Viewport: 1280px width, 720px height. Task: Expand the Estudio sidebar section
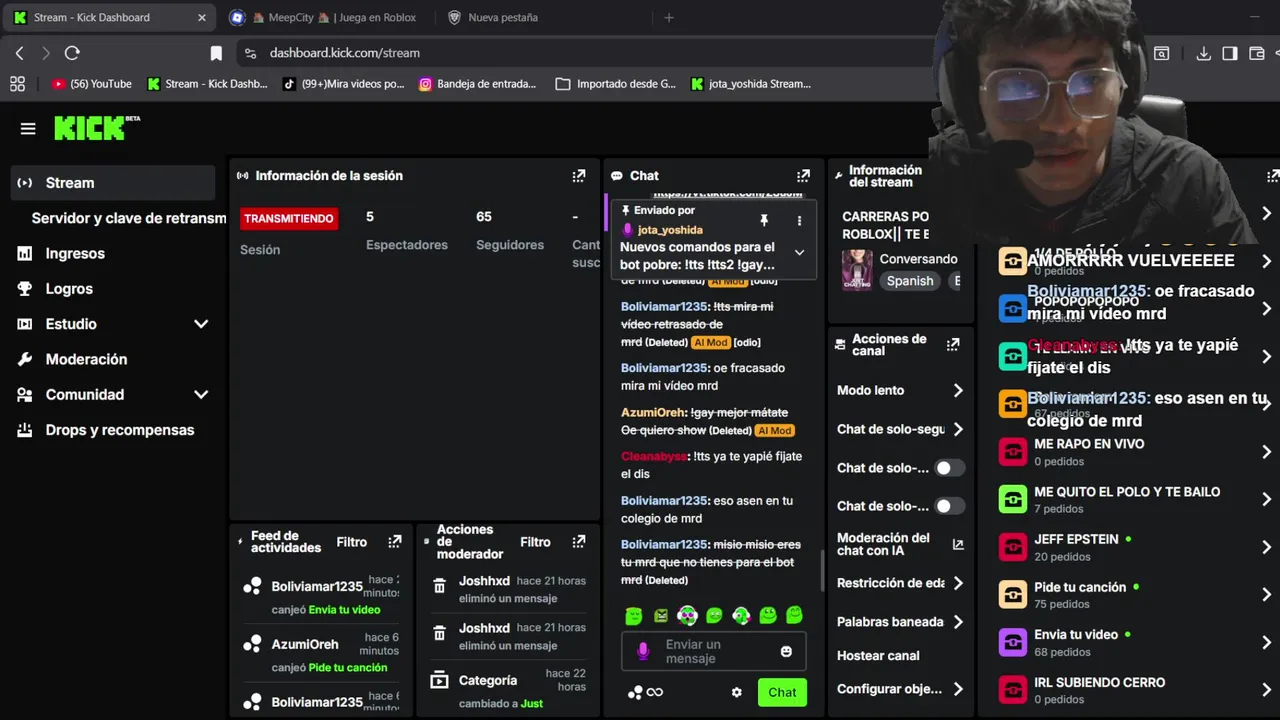click(201, 324)
